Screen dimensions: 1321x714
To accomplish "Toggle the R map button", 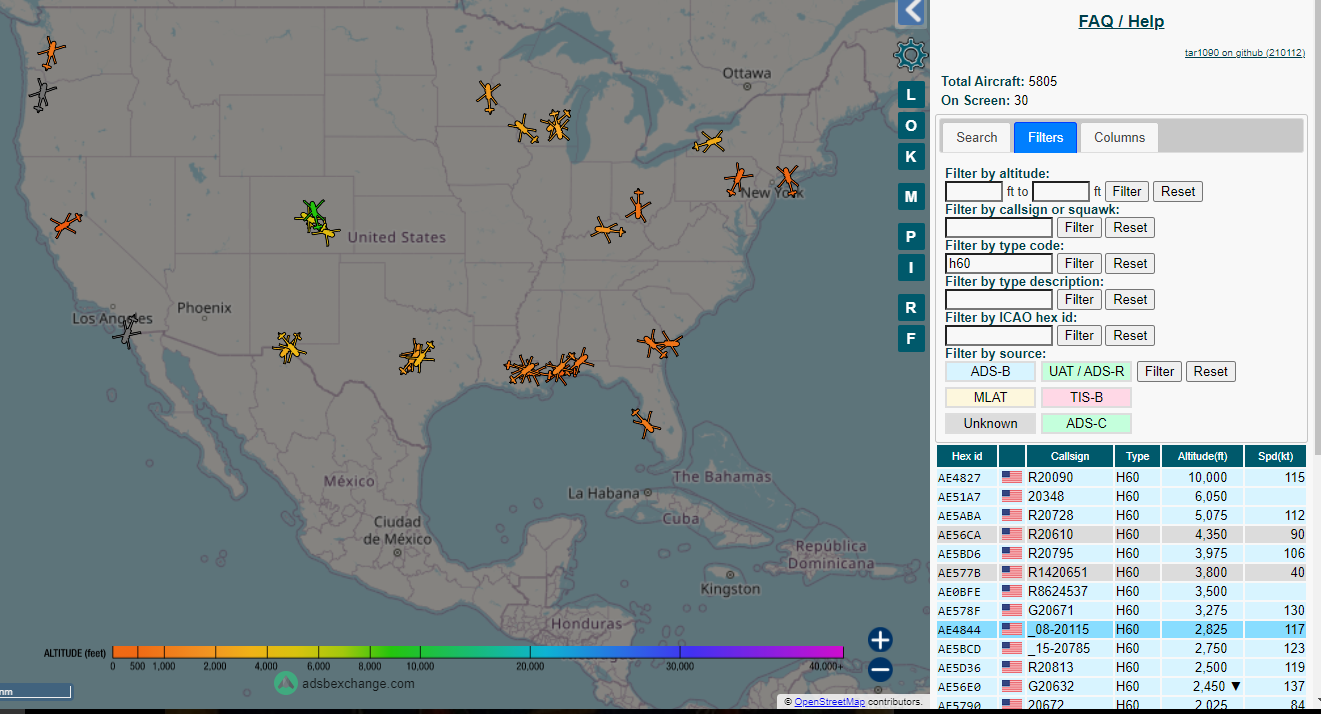I will [x=910, y=307].
